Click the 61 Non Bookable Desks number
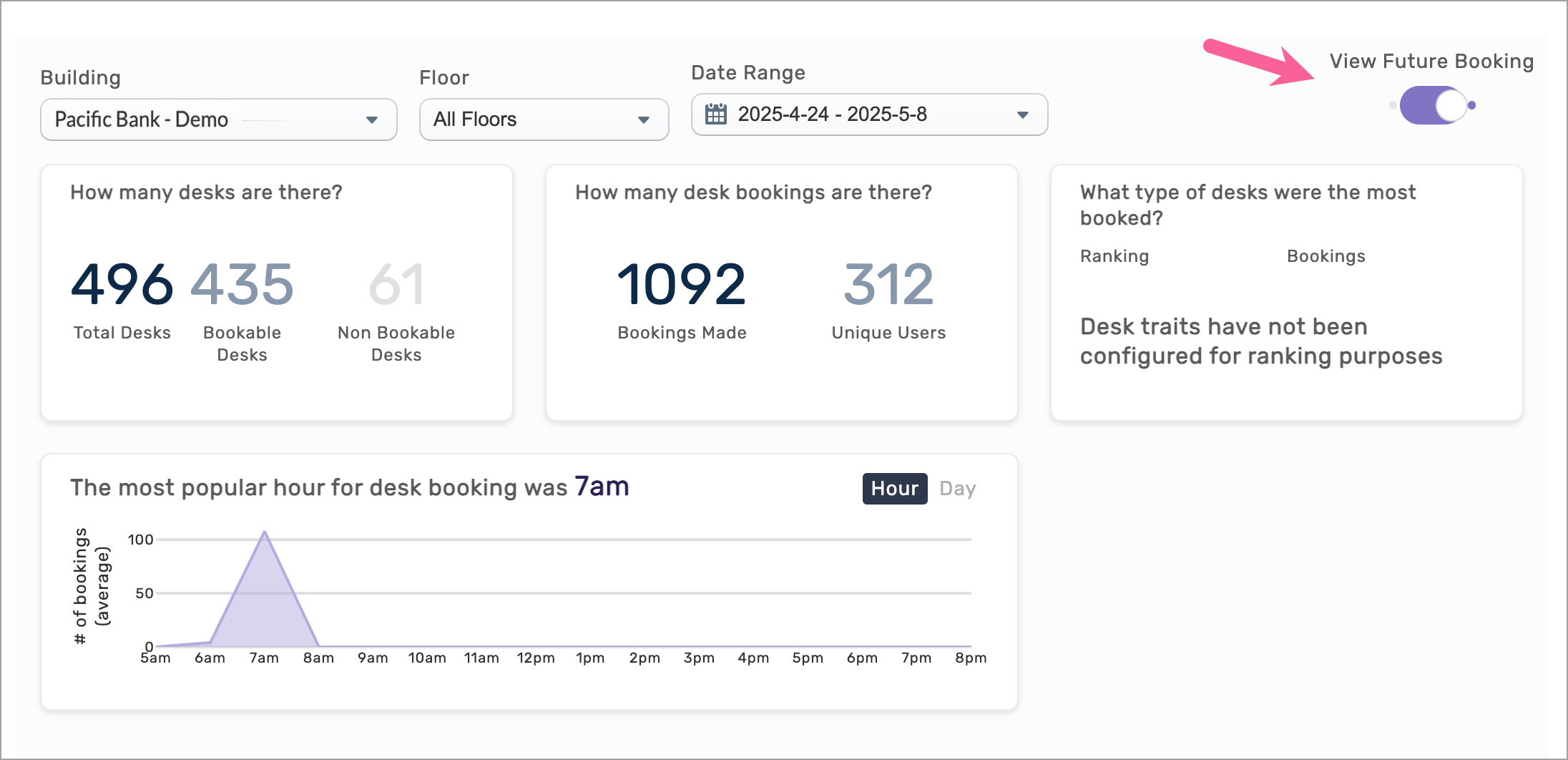 click(396, 284)
